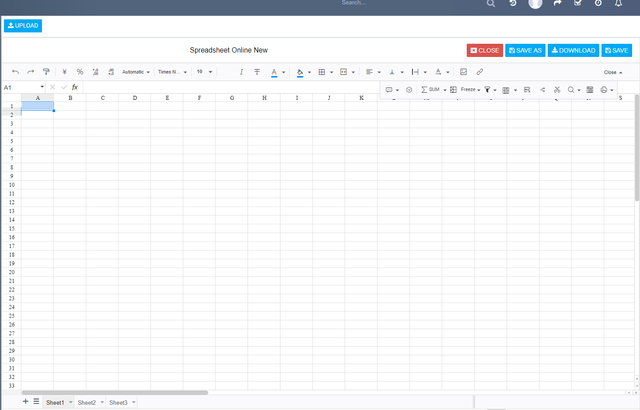Expand the Freeze panes dropdown
640x410 pixels.
coord(470,89)
